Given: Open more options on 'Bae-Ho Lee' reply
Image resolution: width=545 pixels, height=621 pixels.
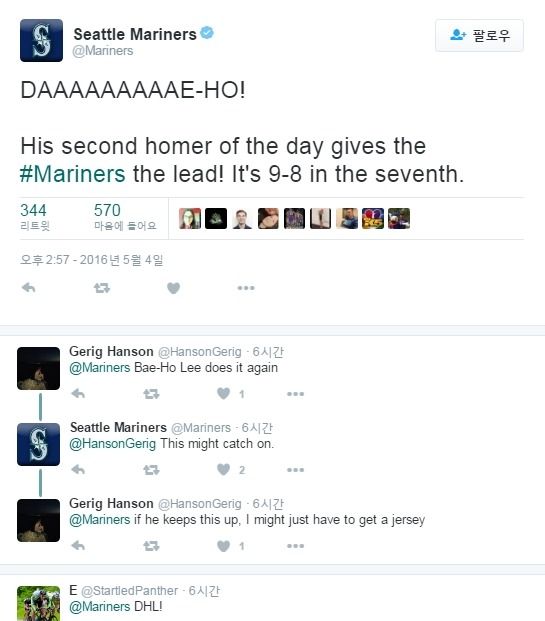Looking at the screenshot, I should pos(295,394).
